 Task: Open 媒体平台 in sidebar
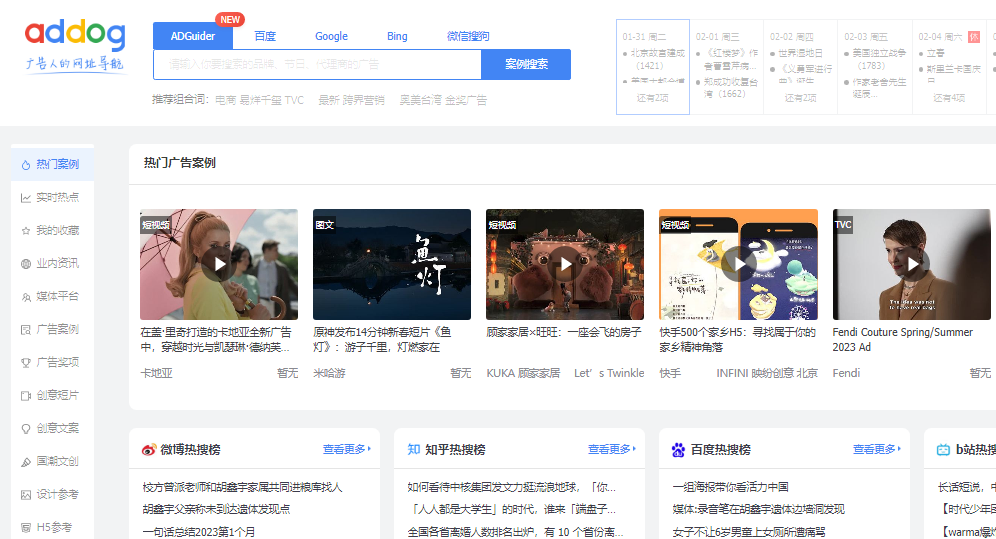point(53,296)
